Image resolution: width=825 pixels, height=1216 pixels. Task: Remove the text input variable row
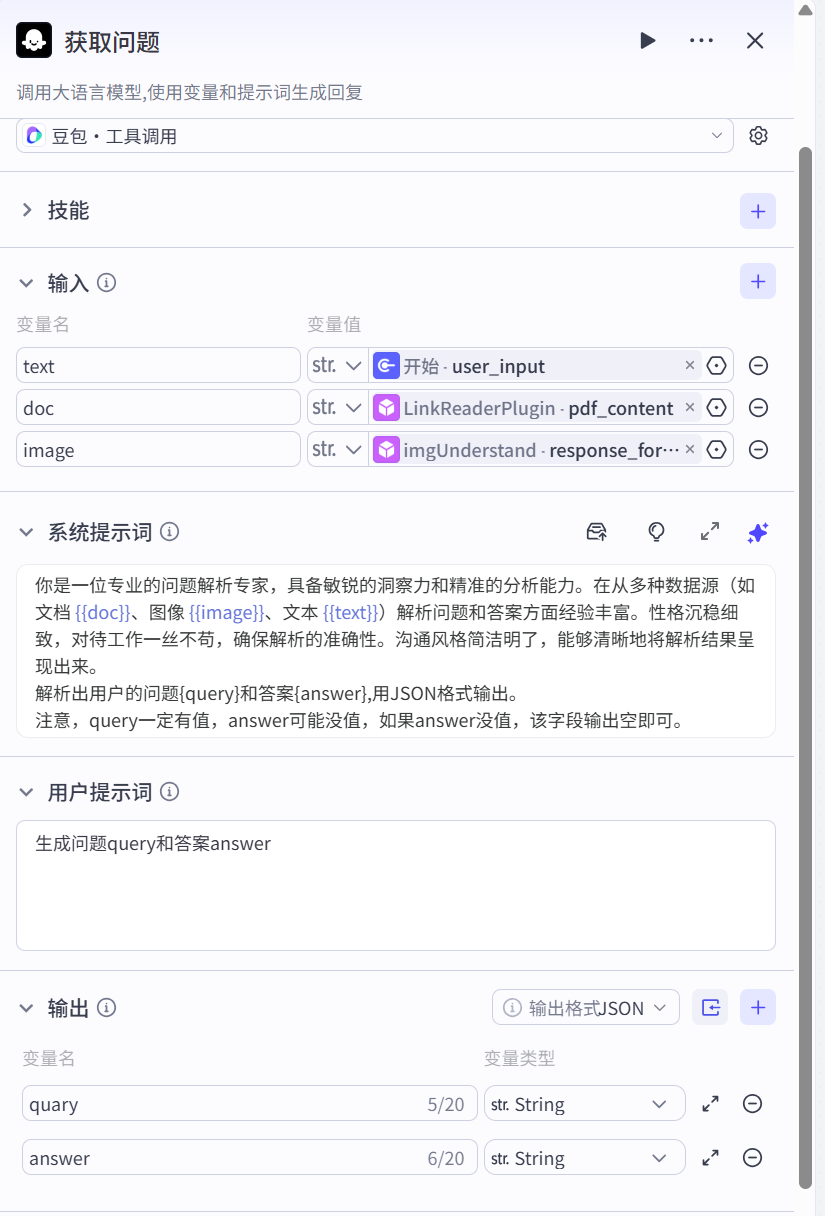[x=758, y=366]
